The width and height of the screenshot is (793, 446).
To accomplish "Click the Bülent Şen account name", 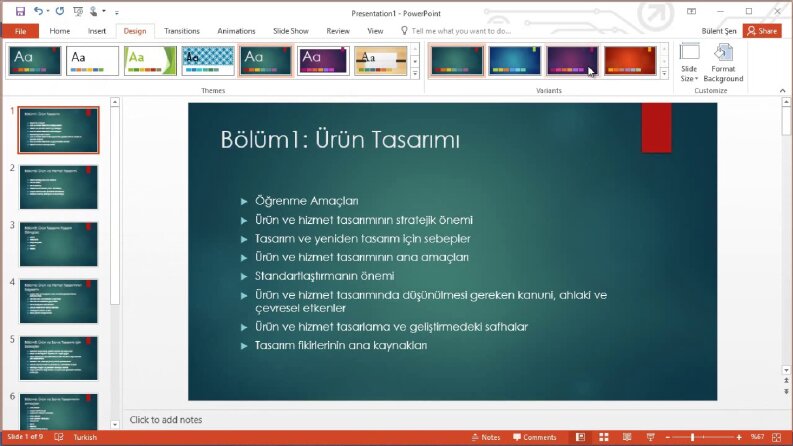I will point(719,31).
